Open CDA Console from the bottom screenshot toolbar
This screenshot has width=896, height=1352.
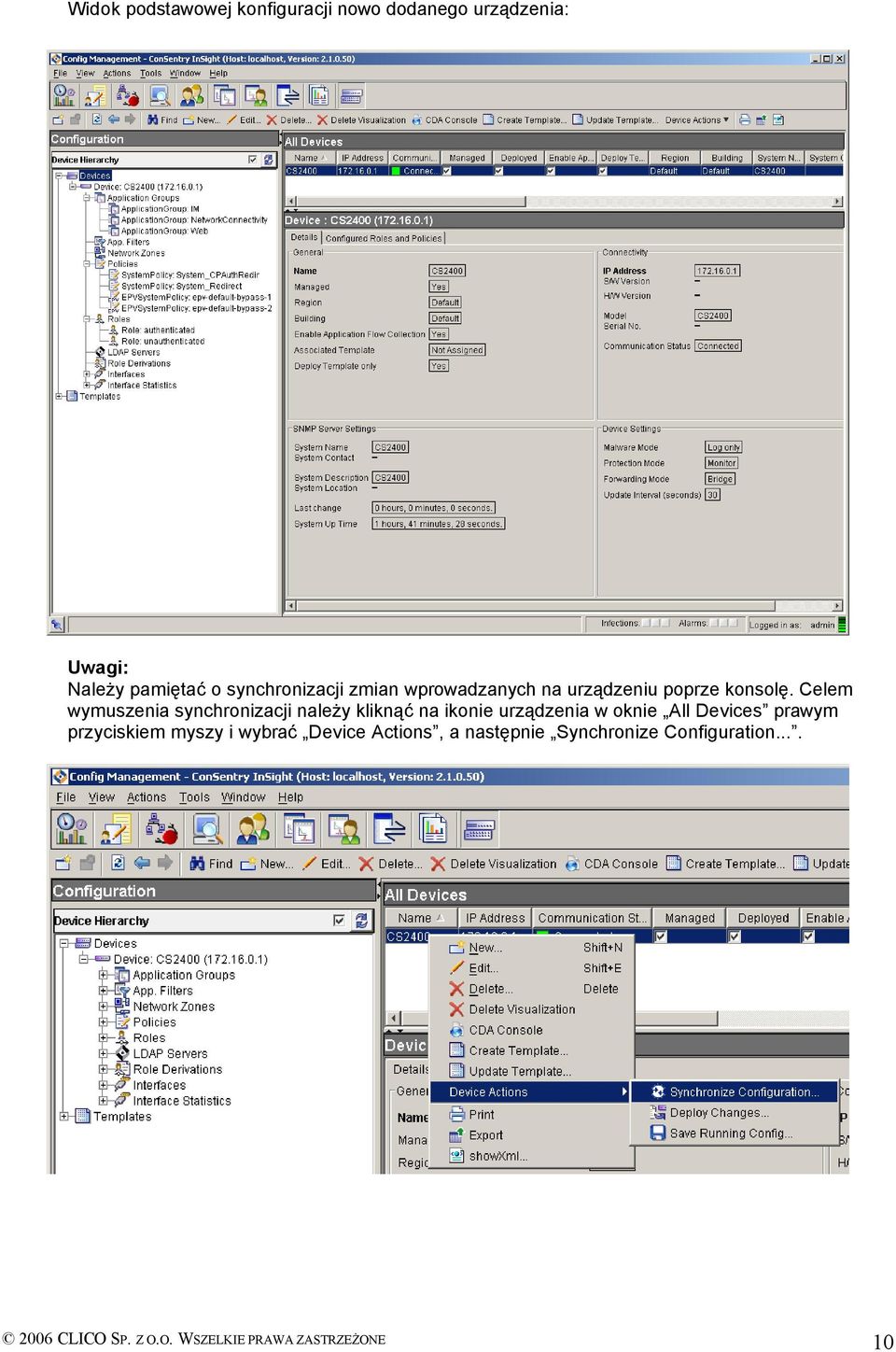tap(611, 864)
